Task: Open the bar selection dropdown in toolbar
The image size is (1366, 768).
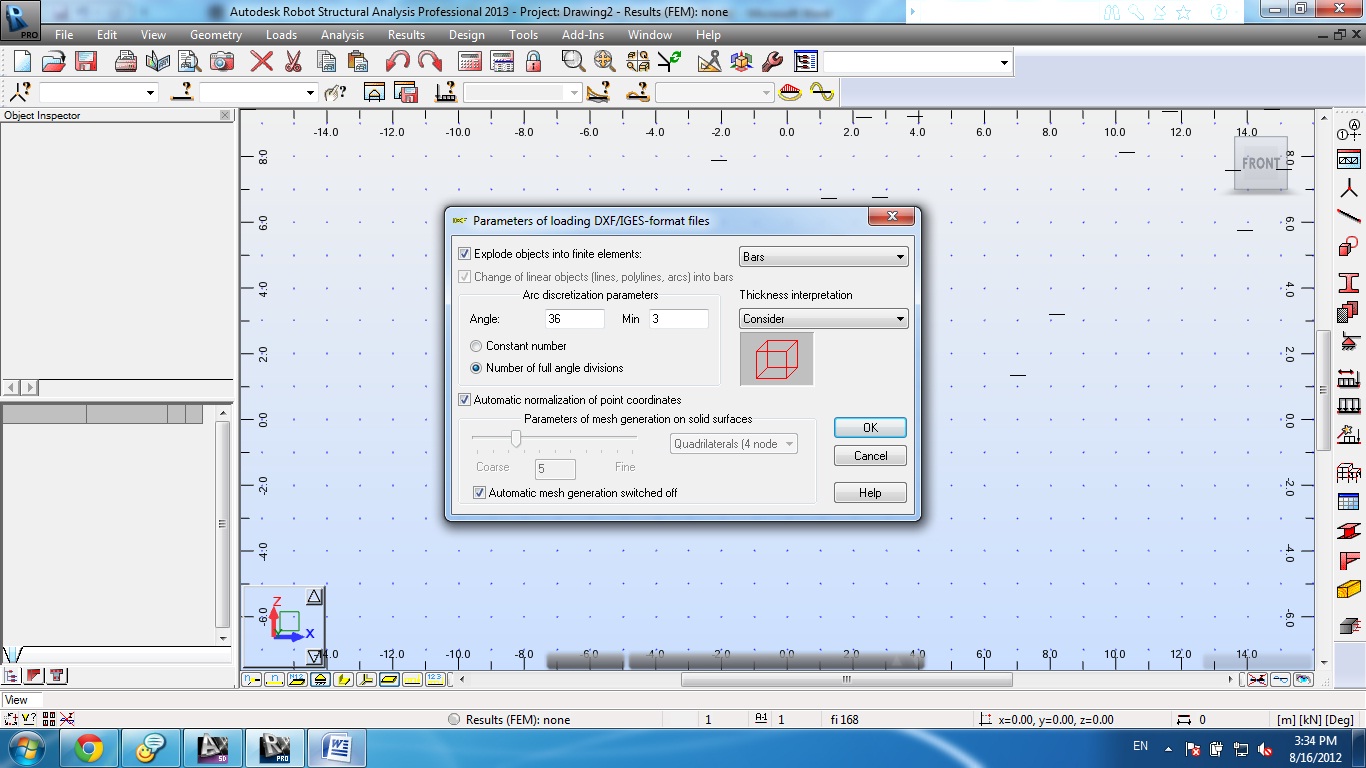Action: (x=258, y=93)
